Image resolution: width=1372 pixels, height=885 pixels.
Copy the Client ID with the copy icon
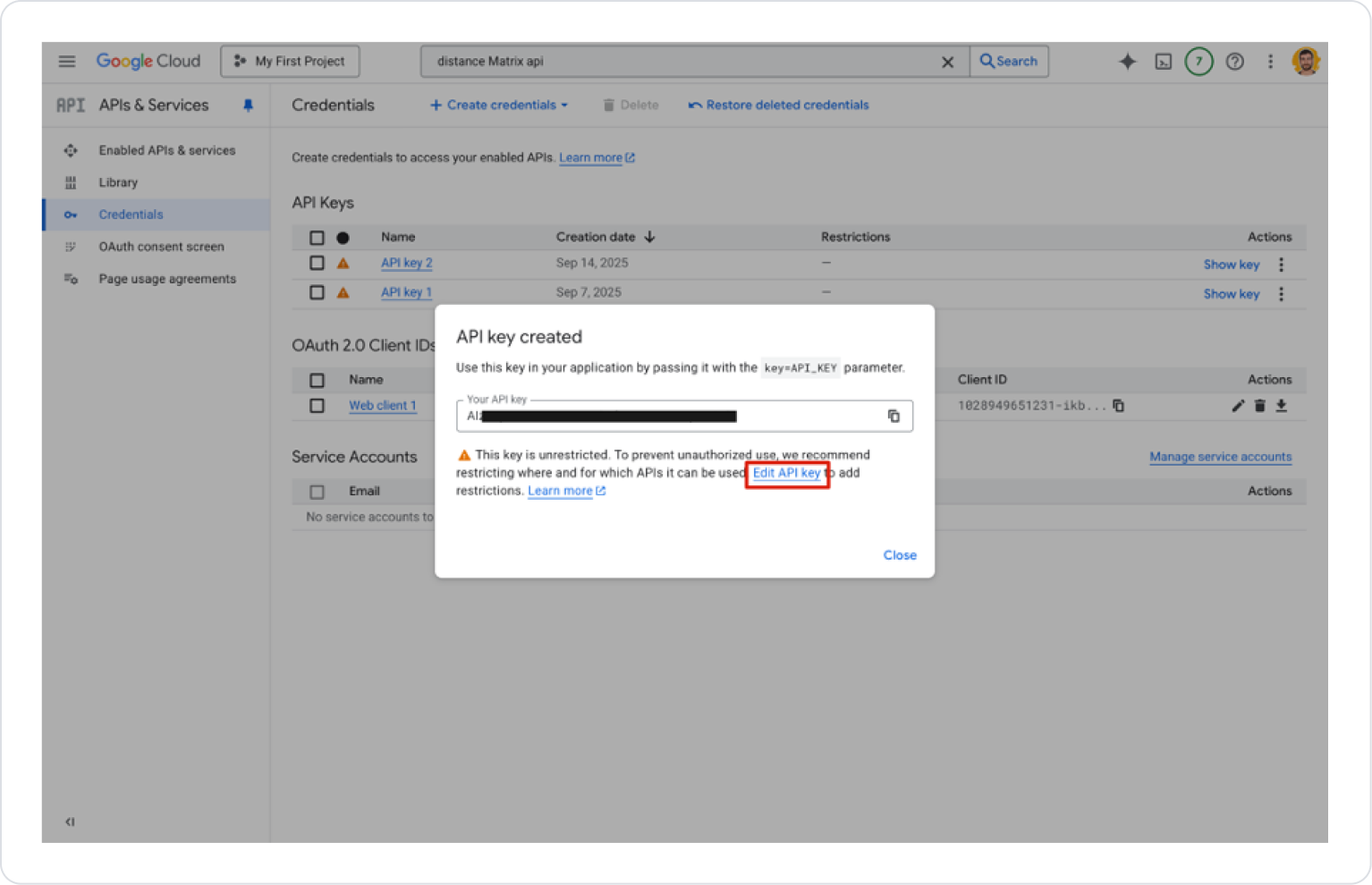pos(1118,406)
